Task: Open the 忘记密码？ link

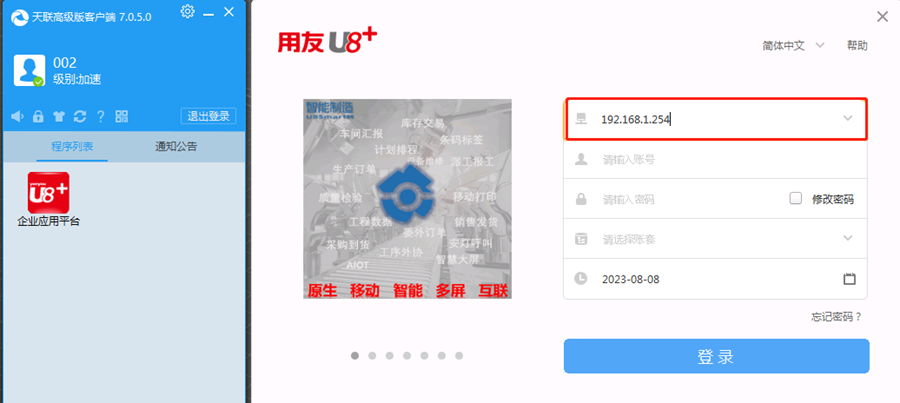Action: click(x=836, y=316)
